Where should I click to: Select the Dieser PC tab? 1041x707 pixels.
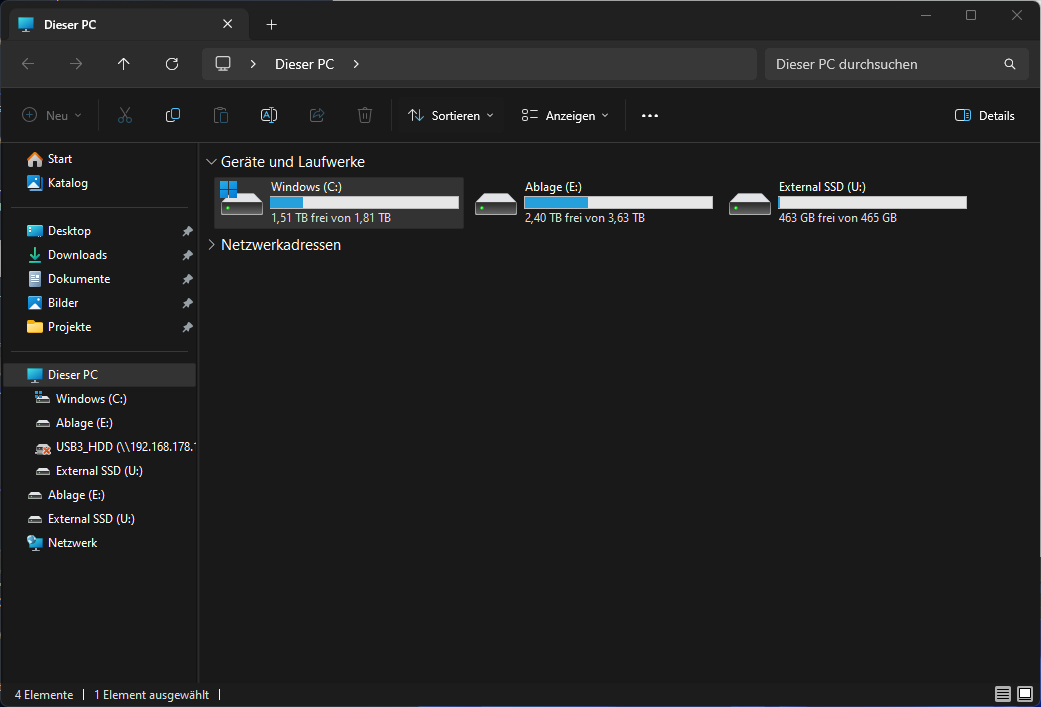(129, 25)
